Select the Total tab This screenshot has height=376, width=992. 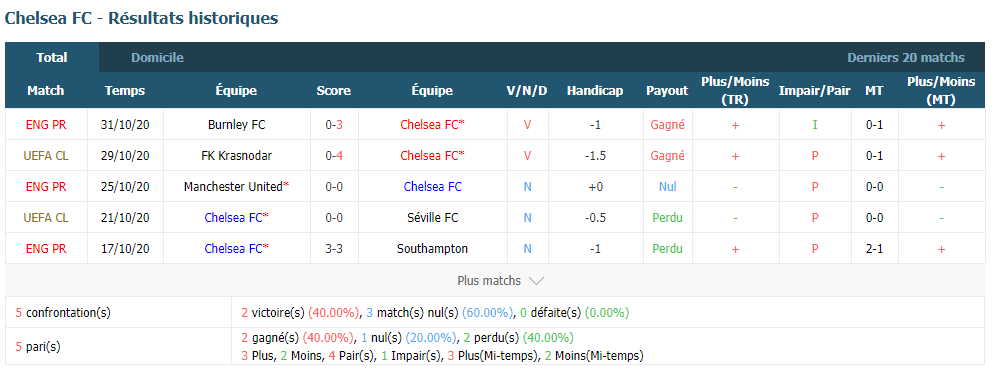point(52,58)
